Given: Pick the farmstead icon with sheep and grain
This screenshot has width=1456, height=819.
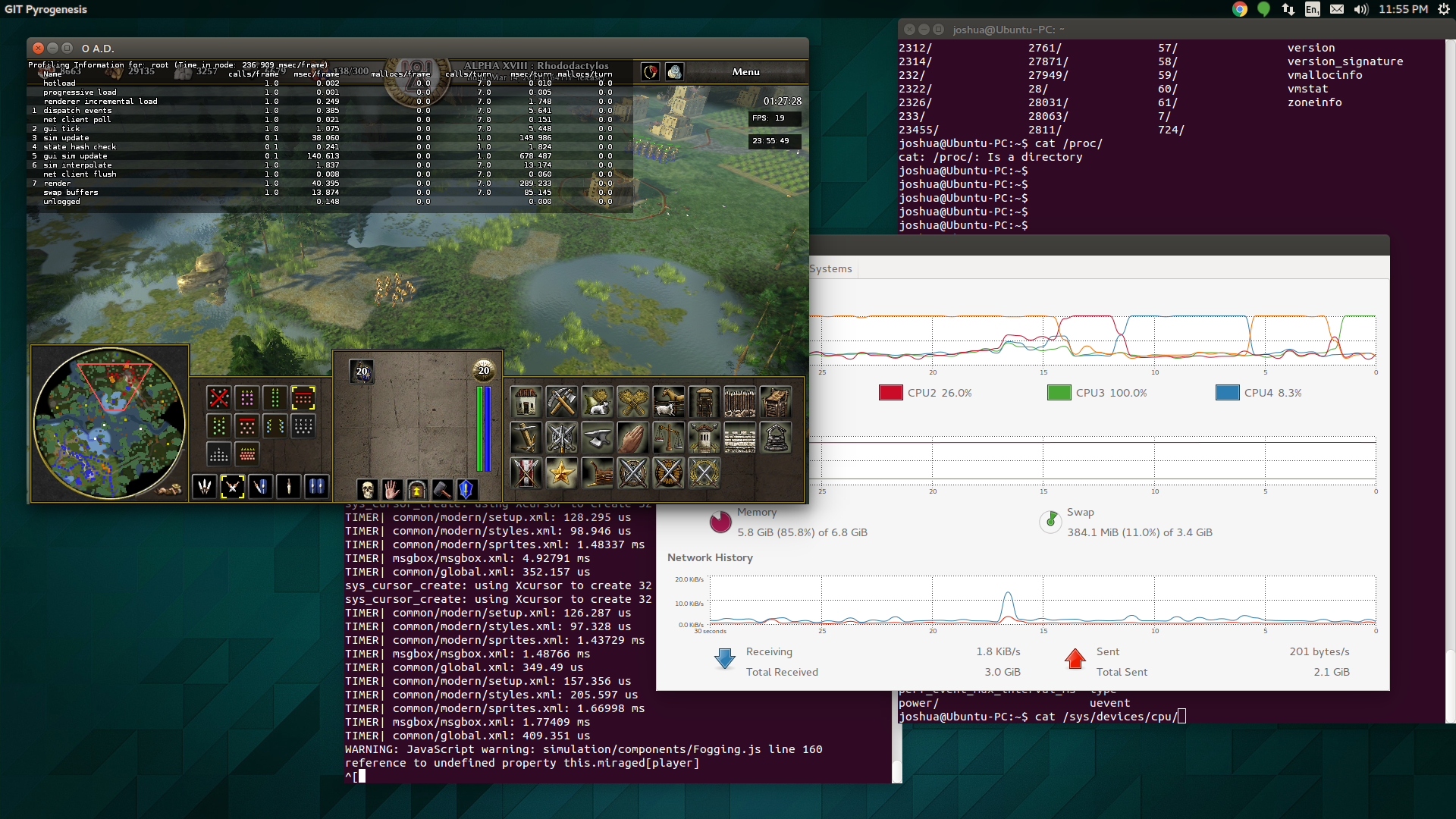Looking at the screenshot, I should [x=598, y=402].
